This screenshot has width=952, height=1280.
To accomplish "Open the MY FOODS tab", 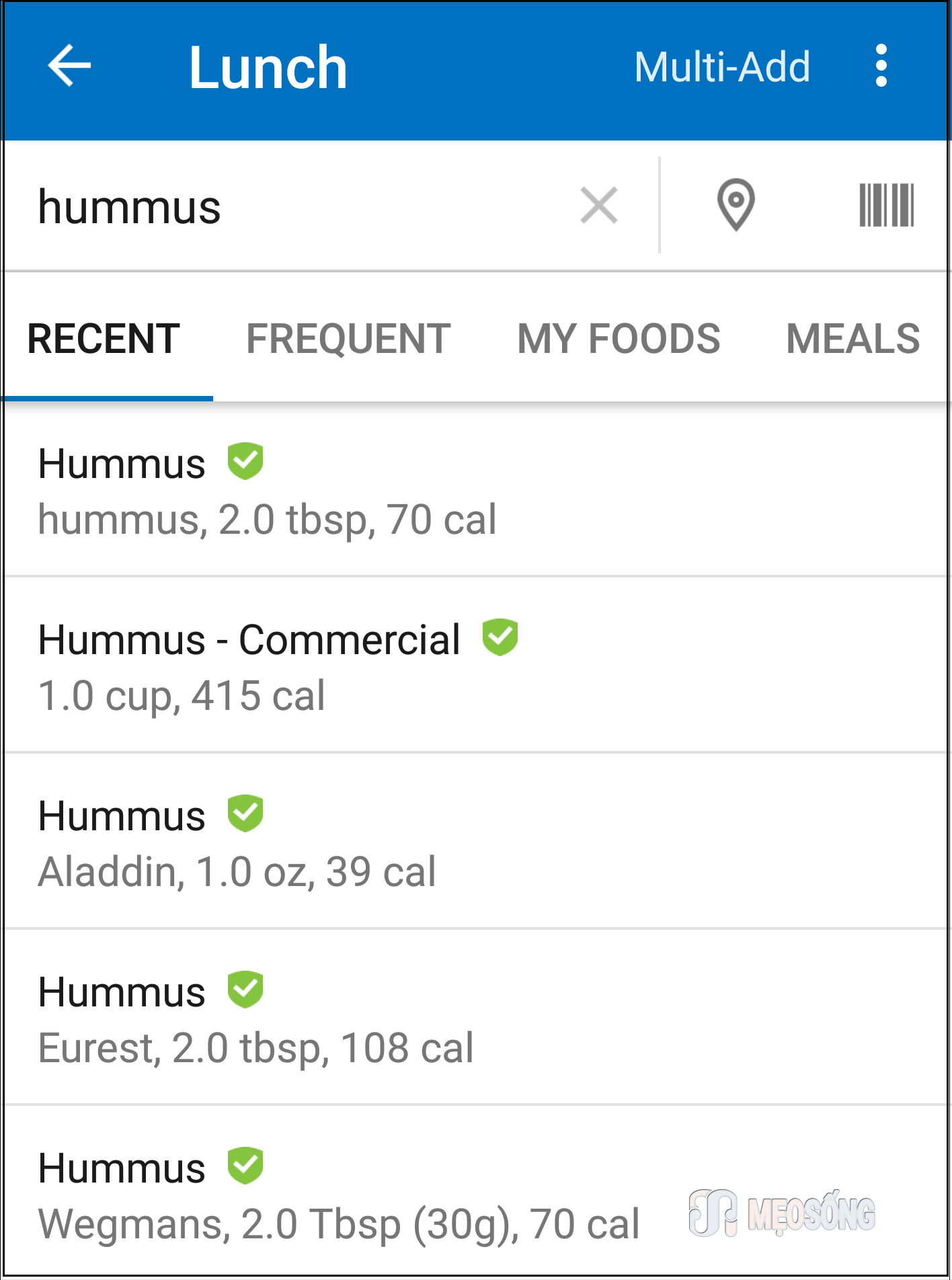I will click(619, 339).
